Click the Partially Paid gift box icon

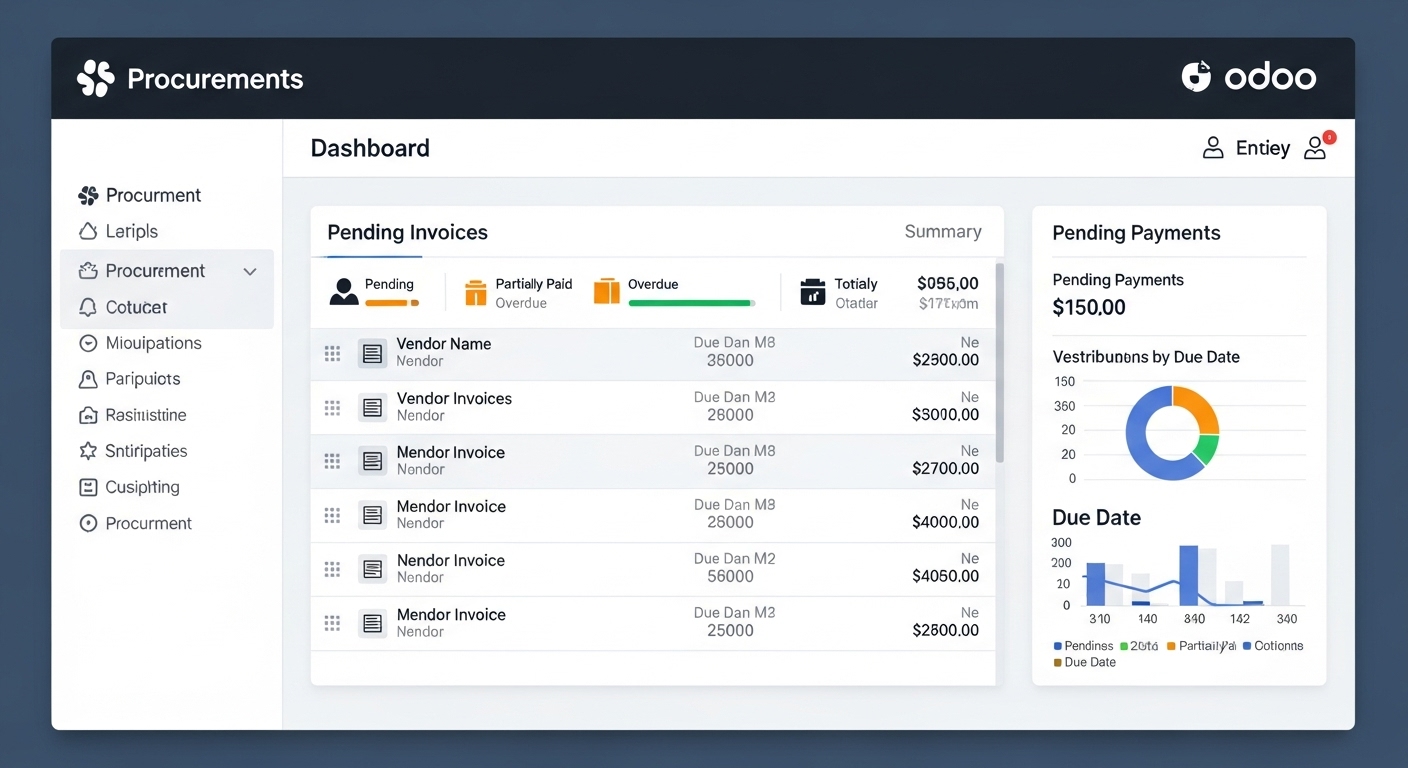pos(476,292)
